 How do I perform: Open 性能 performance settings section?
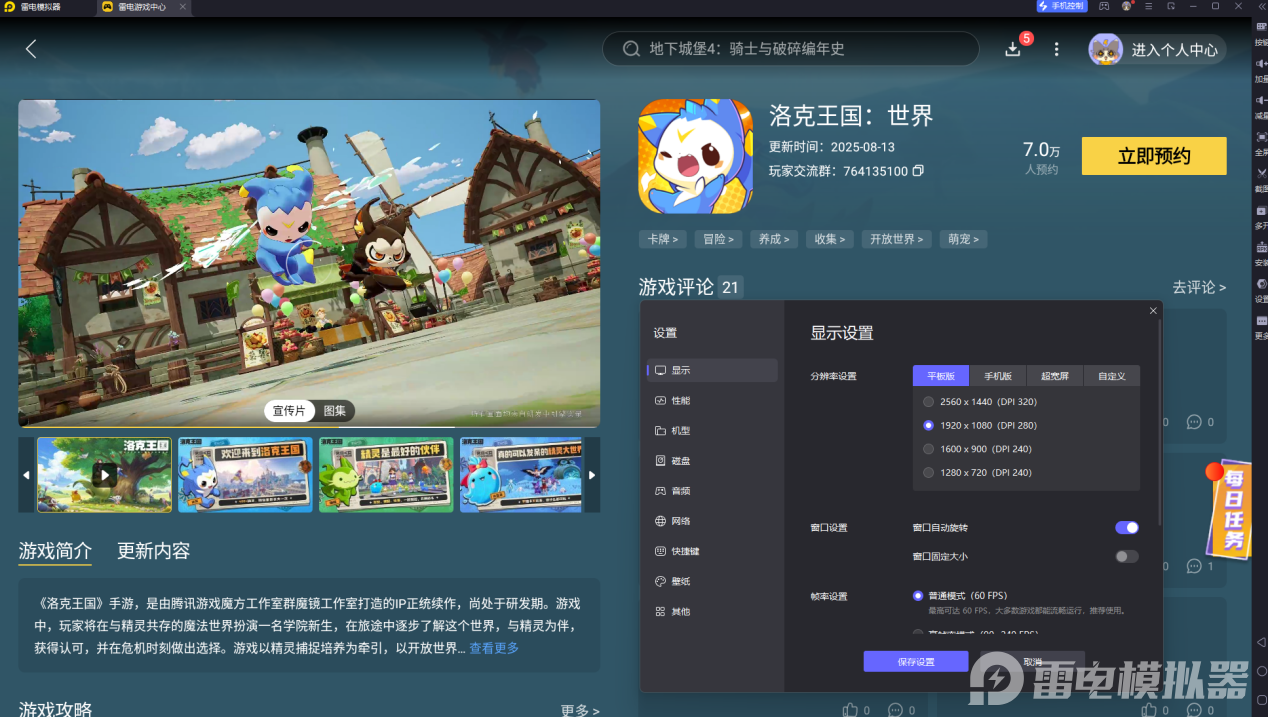point(712,400)
